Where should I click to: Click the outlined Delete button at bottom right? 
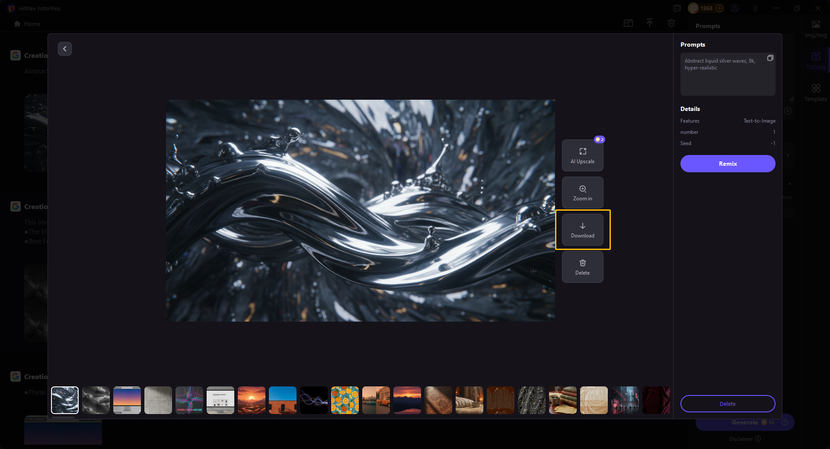pyautogui.click(x=727, y=403)
